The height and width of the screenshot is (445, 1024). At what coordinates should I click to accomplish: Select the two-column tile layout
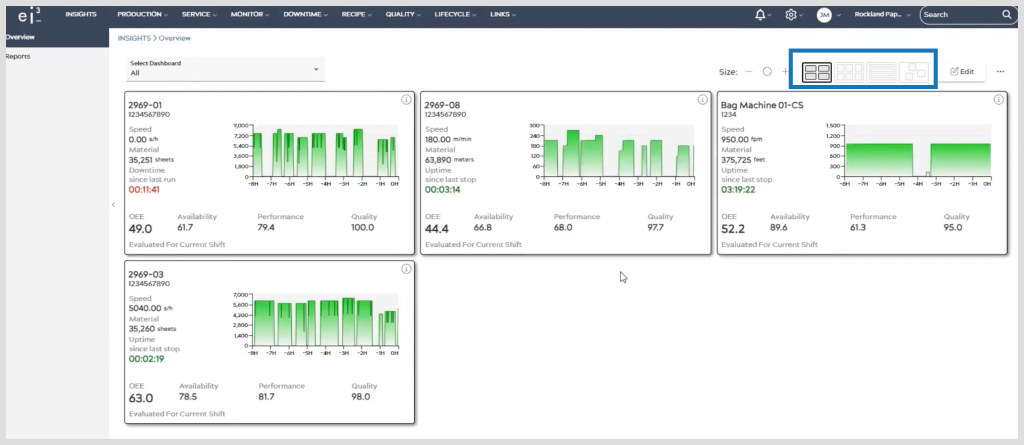[x=816, y=72]
